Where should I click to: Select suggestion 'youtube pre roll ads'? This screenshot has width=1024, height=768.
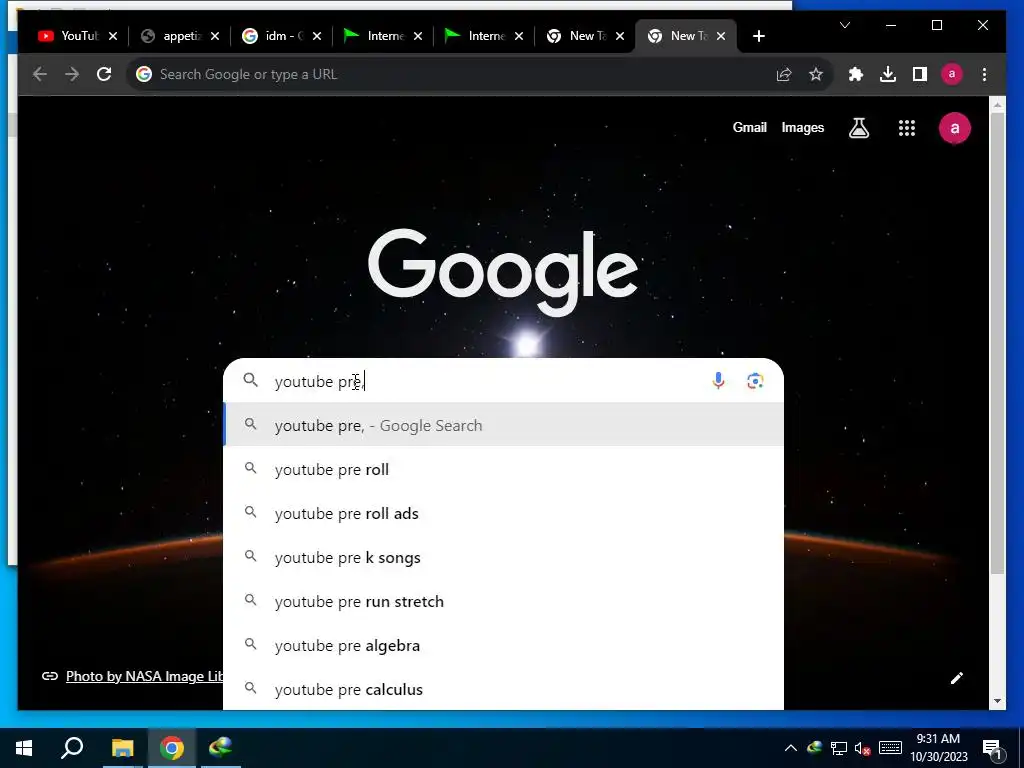coord(503,513)
